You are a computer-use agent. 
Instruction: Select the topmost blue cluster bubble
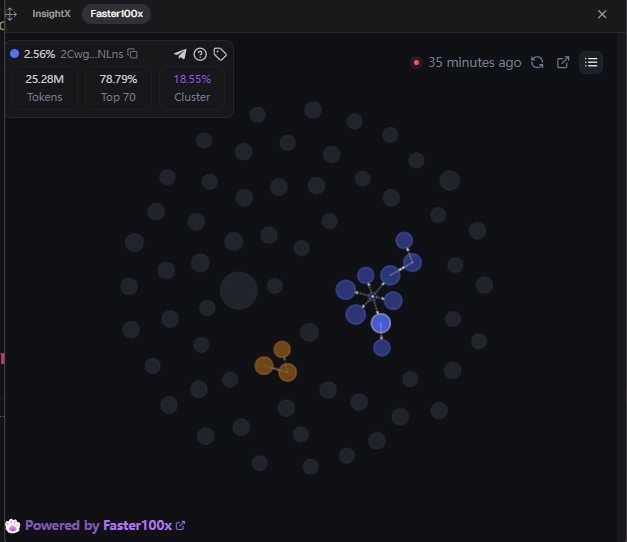(404, 240)
